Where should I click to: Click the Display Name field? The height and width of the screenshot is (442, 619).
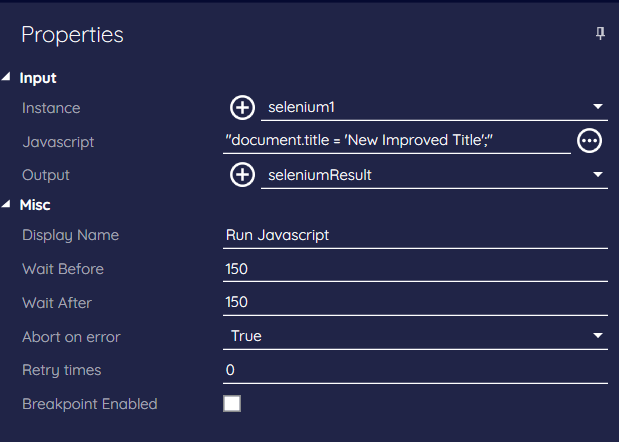[x=415, y=235]
